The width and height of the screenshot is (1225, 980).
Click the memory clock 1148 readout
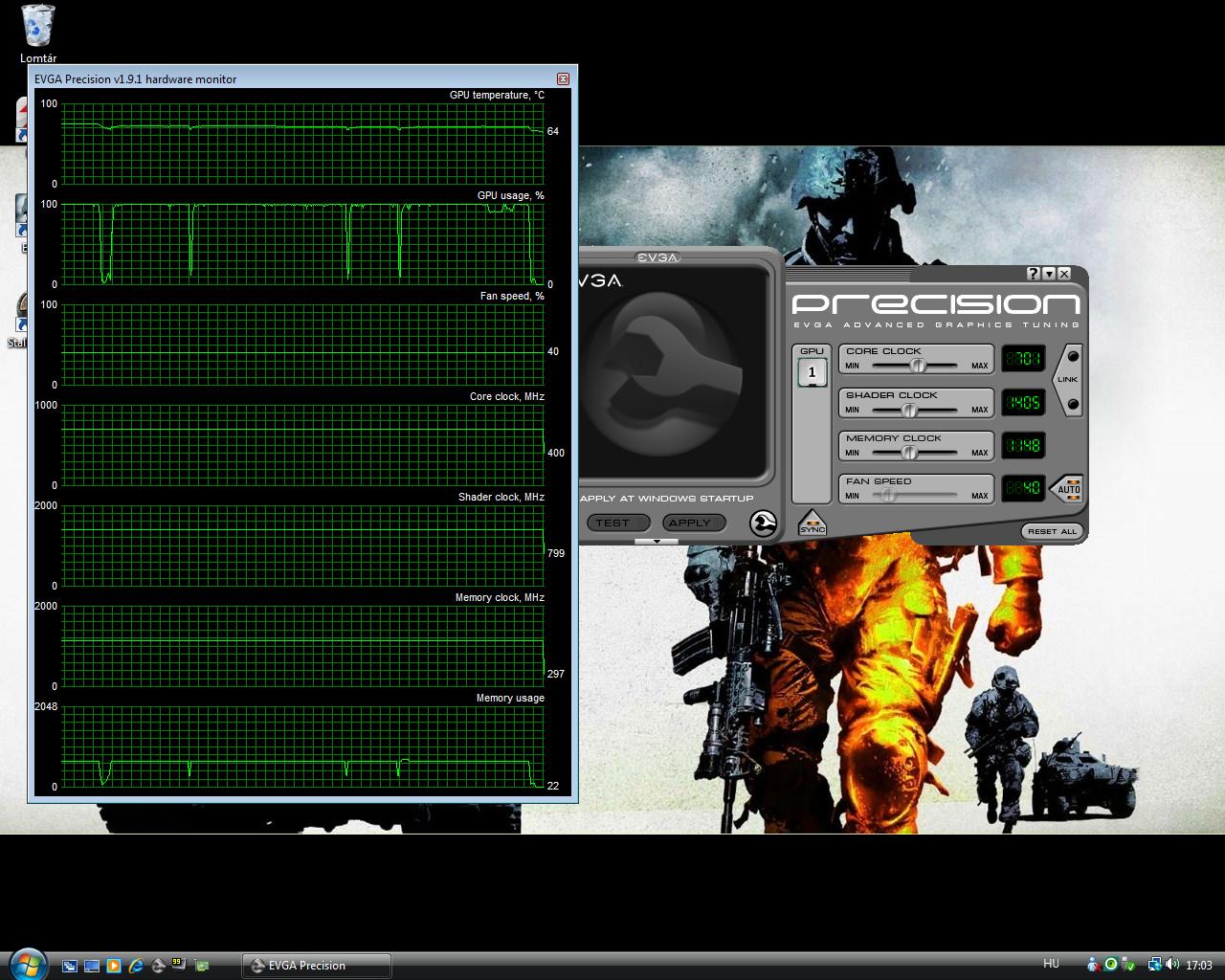coord(1023,446)
